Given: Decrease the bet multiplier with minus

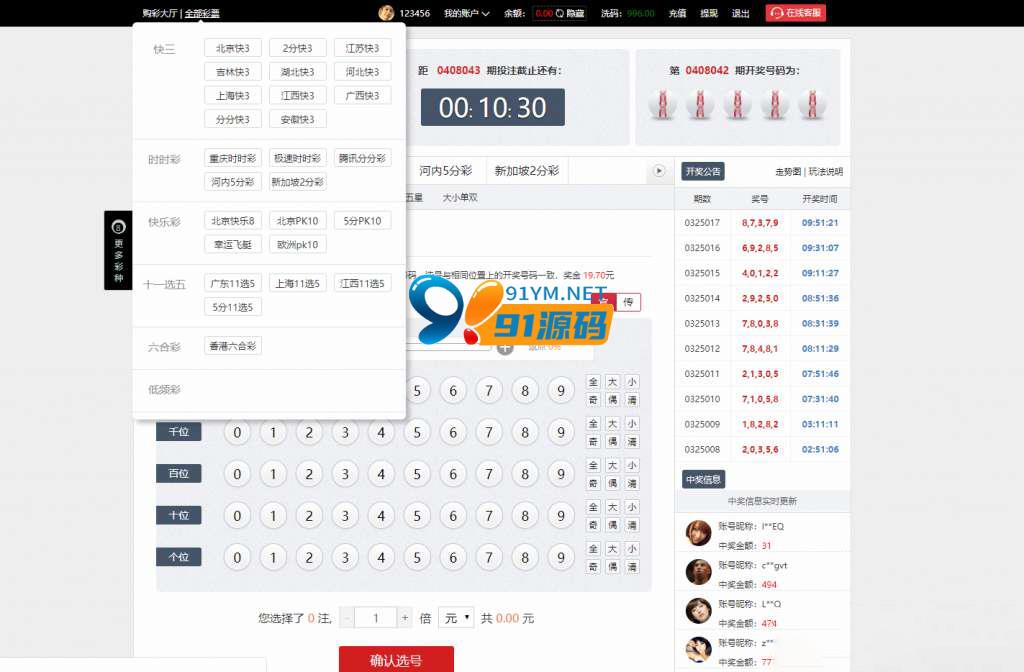Looking at the screenshot, I should (347, 618).
